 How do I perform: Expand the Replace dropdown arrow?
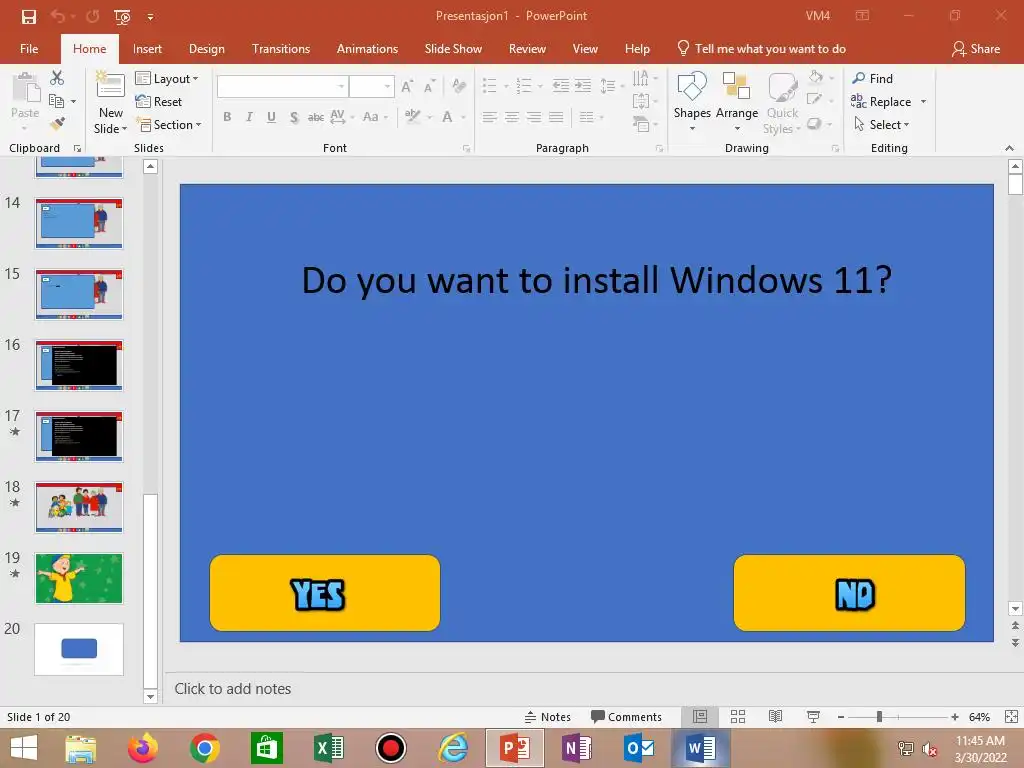click(923, 102)
